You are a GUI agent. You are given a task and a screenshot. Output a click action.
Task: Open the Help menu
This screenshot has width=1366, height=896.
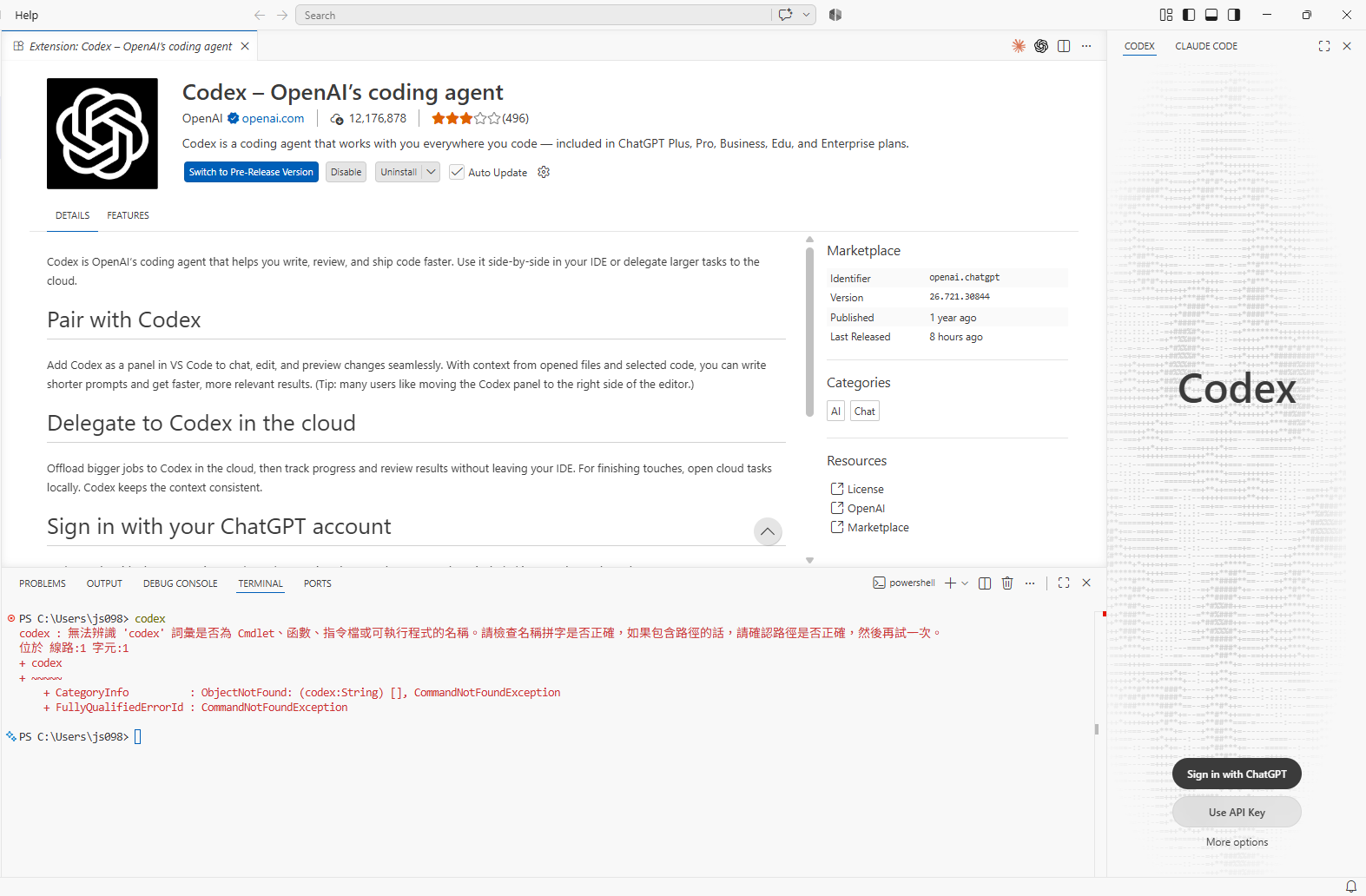(27, 15)
